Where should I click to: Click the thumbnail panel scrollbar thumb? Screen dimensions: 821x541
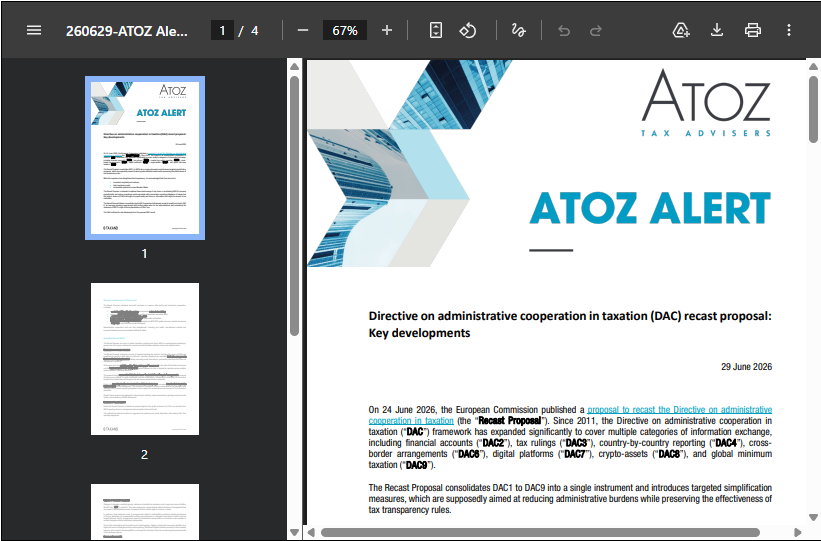[x=294, y=206]
